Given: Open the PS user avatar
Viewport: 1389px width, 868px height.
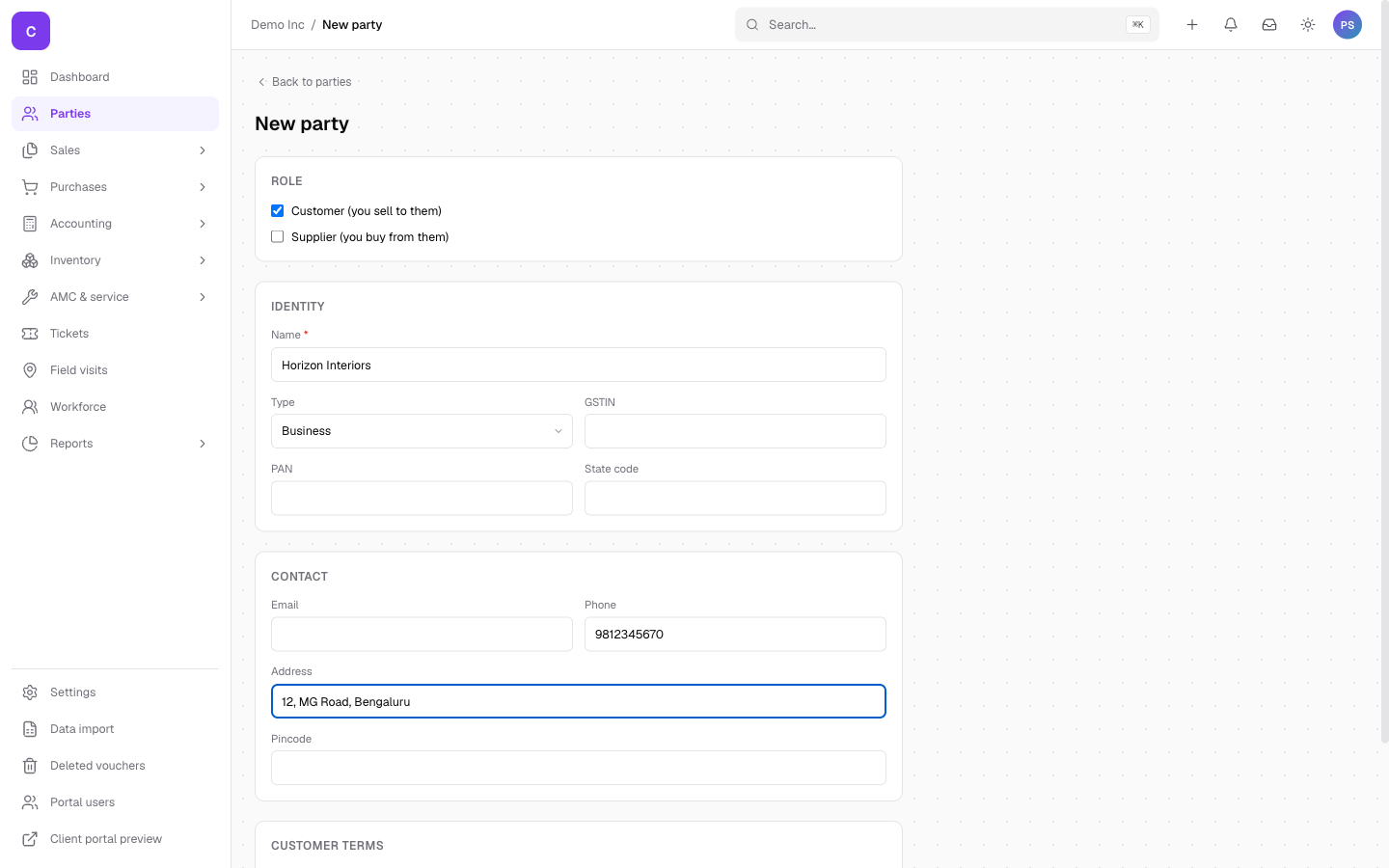Looking at the screenshot, I should 1348,25.
